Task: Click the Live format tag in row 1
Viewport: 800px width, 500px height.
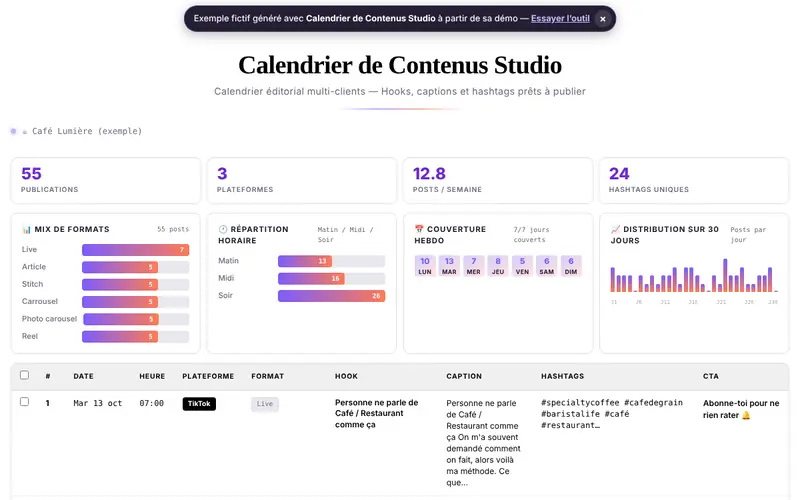Action: (264, 404)
